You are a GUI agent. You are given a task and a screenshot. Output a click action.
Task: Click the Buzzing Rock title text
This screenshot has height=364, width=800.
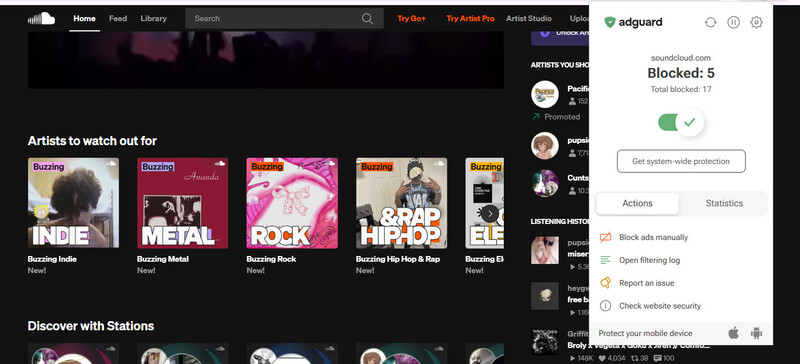271,259
